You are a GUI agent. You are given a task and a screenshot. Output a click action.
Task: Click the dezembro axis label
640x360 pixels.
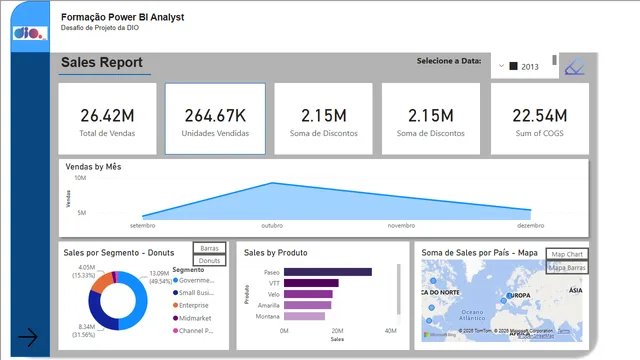531,225
